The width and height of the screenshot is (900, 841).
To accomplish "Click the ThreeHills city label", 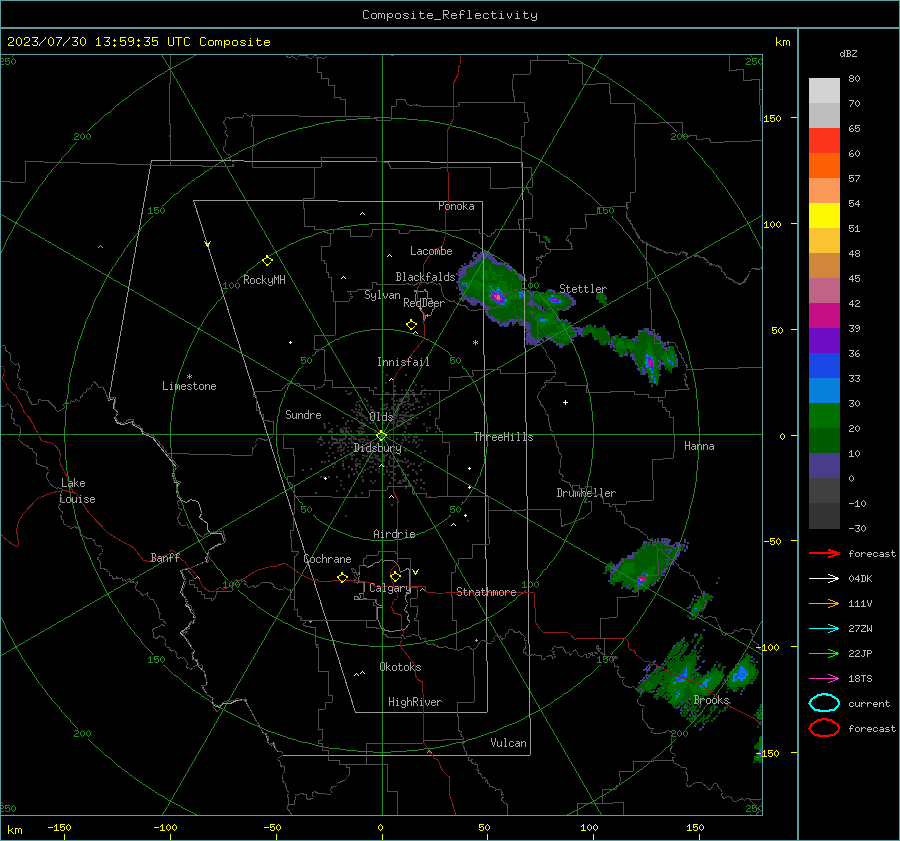I will click(503, 437).
